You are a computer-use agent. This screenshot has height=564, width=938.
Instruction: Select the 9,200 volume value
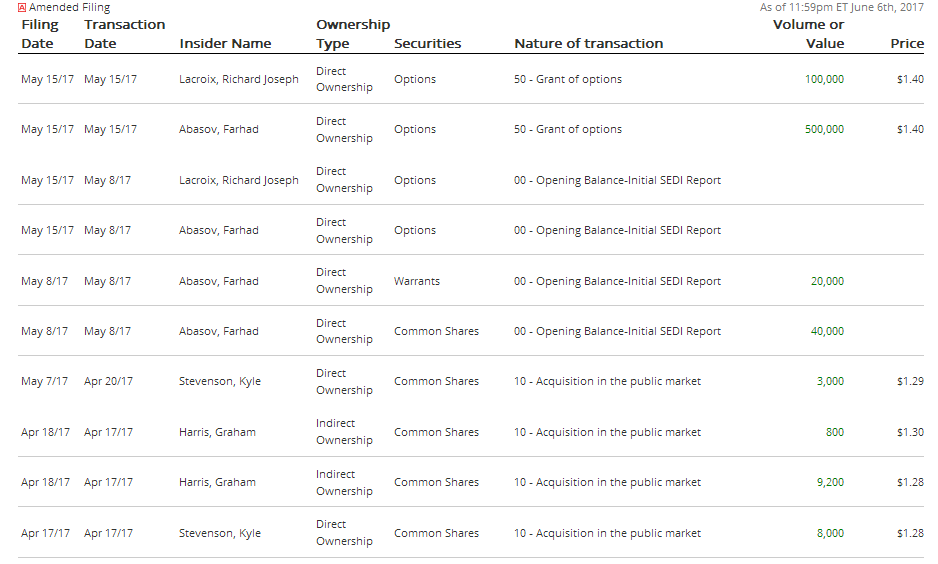[830, 482]
